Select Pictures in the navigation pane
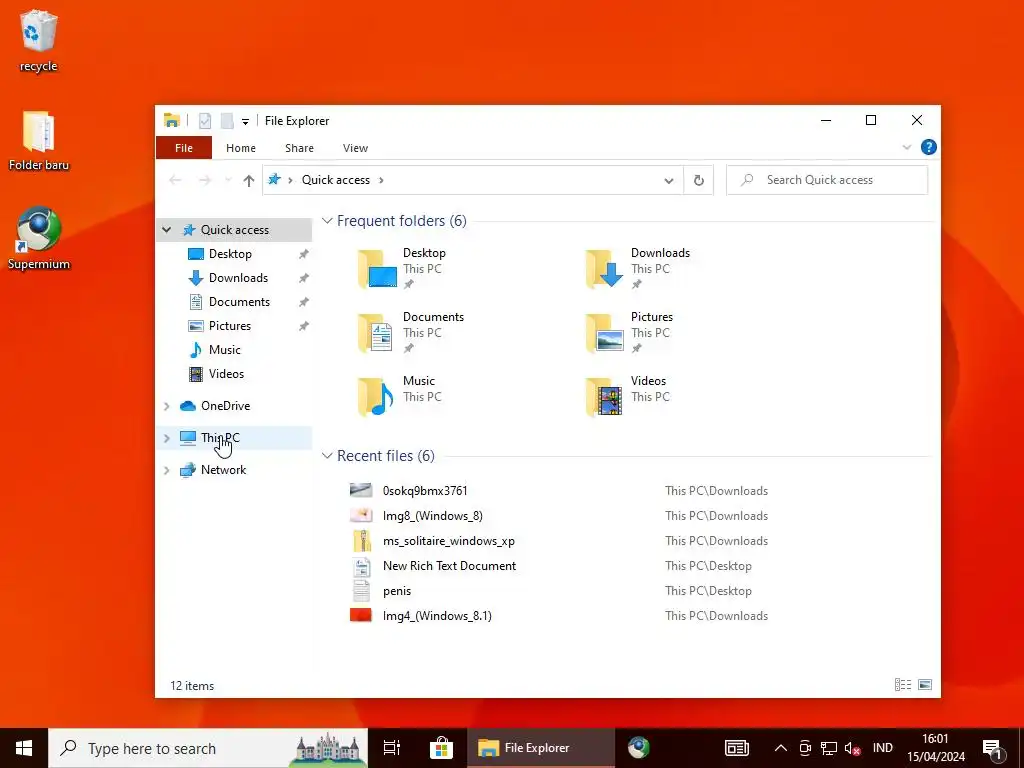Viewport: 1024px width, 768px height. tap(229, 326)
